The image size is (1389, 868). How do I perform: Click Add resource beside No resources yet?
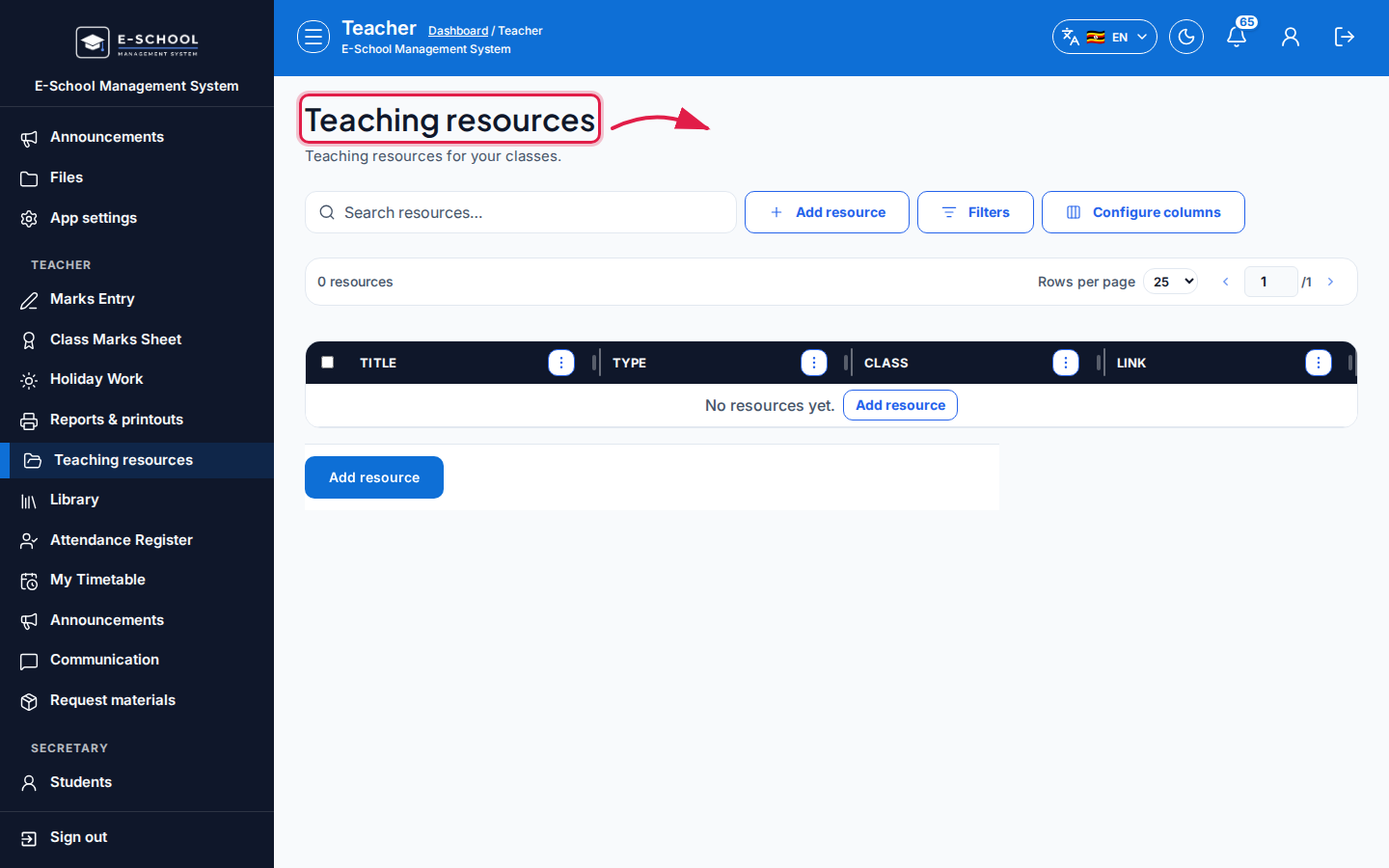point(900,405)
